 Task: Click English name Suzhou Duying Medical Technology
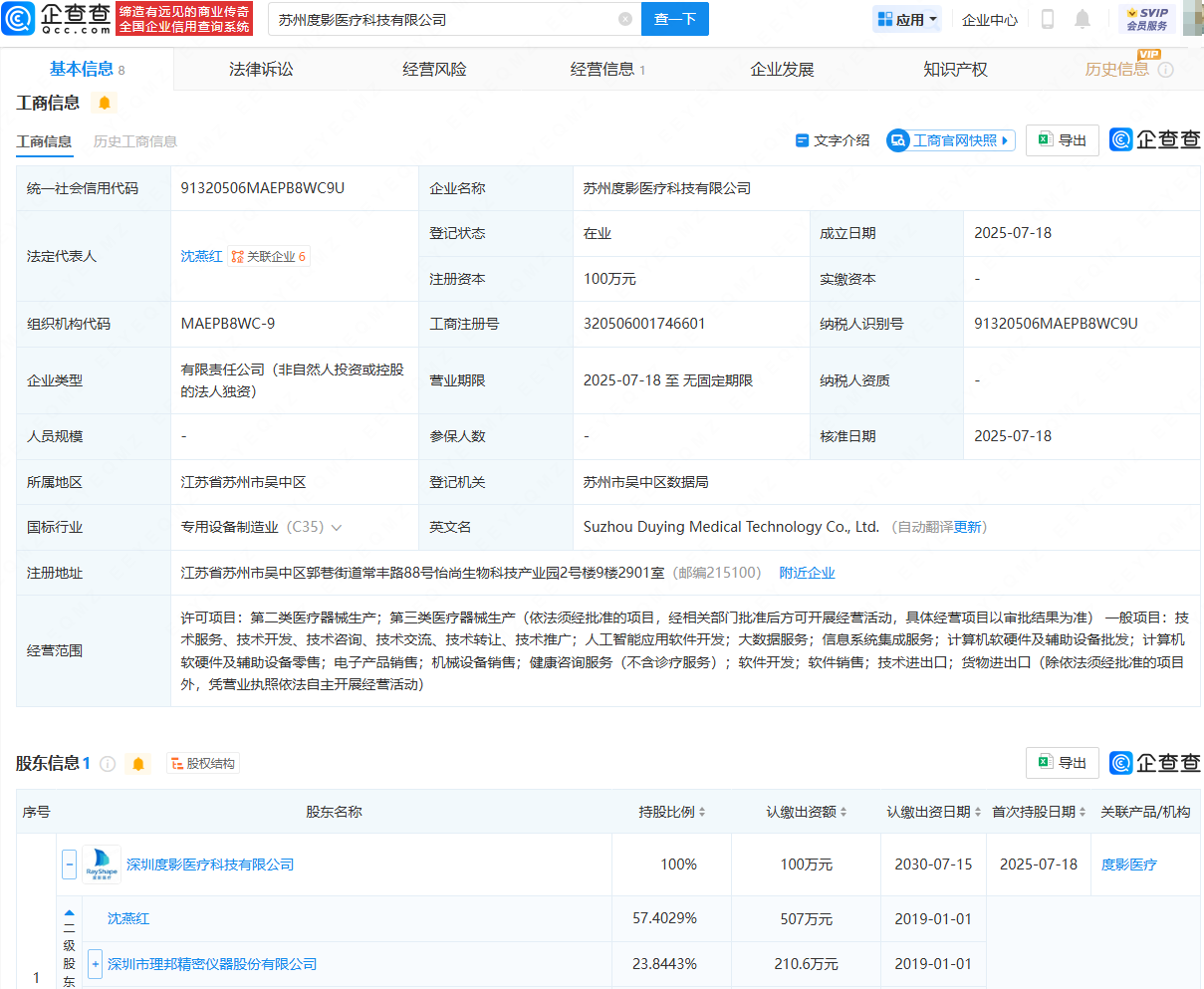(x=731, y=527)
